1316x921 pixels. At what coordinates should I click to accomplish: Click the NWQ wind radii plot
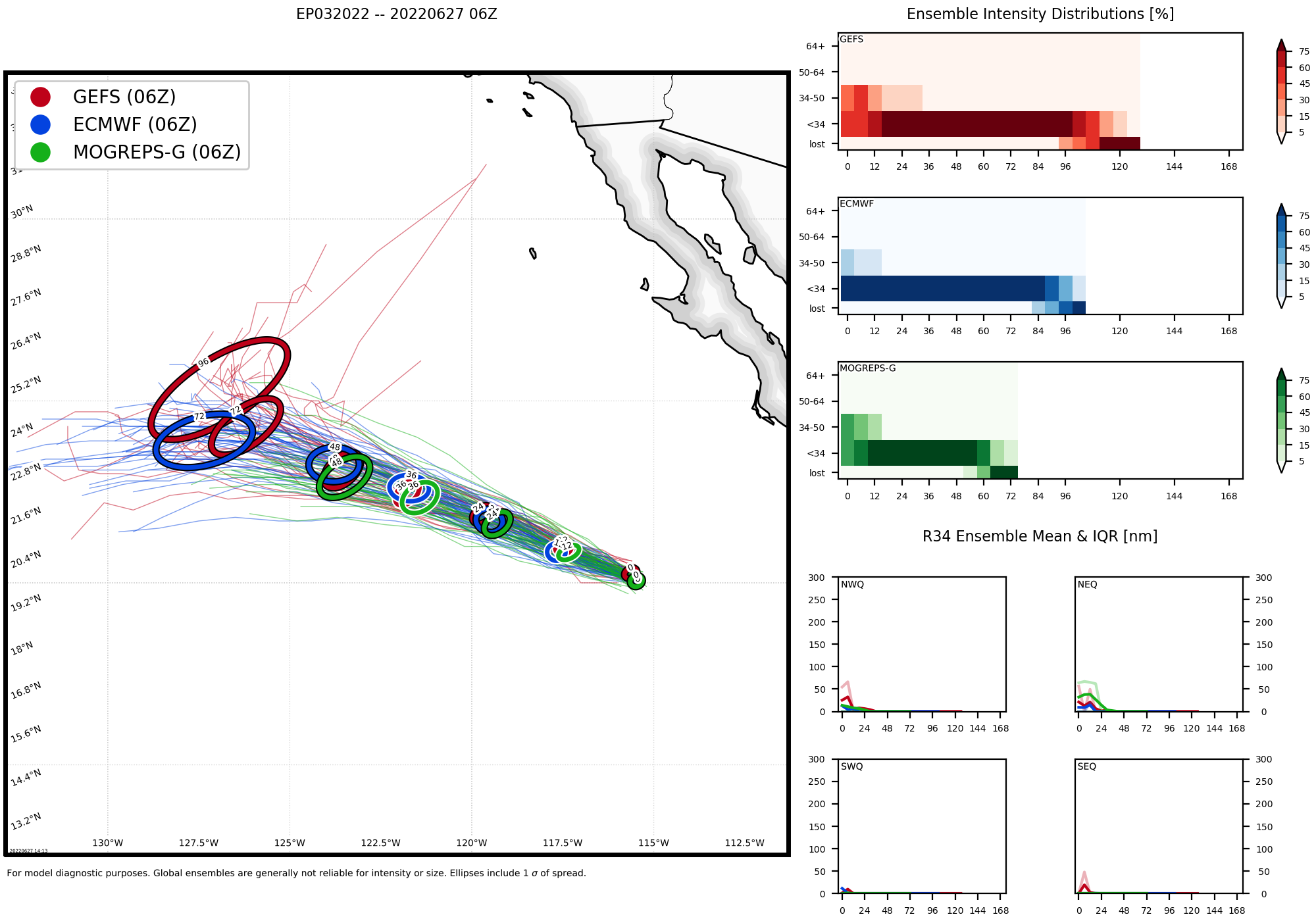(921, 644)
